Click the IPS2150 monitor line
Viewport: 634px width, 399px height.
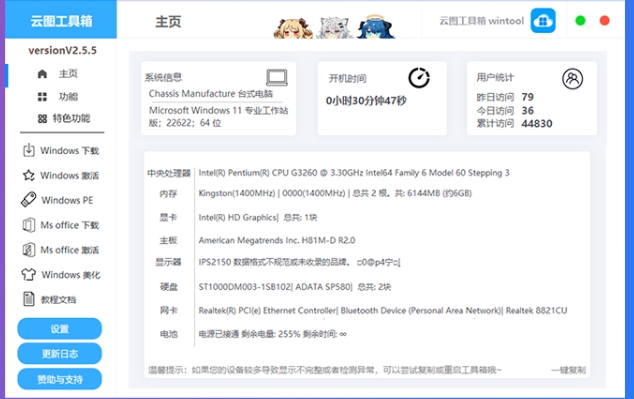coord(299,262)
